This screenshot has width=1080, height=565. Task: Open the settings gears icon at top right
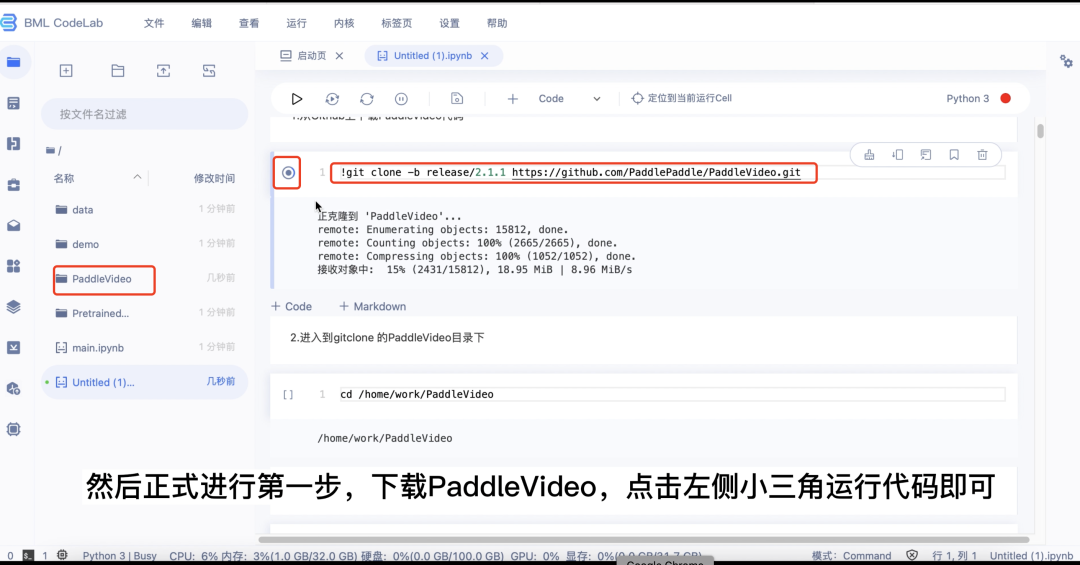pos(1066,61)
